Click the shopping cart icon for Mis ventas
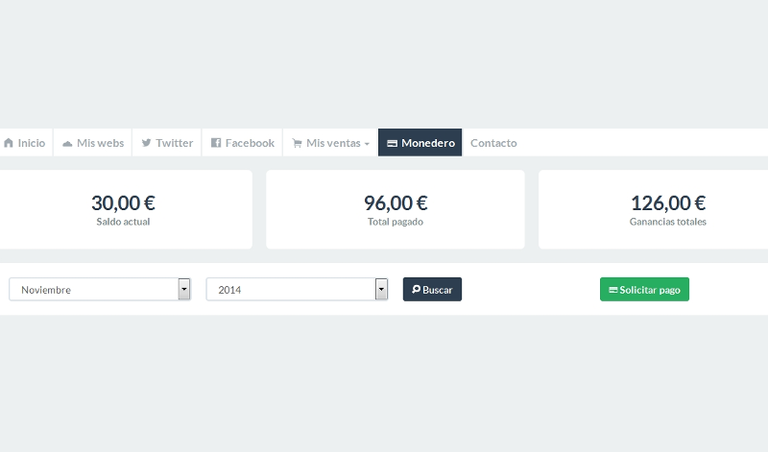This screenshot has width=768, height=452. coord(297,143)
